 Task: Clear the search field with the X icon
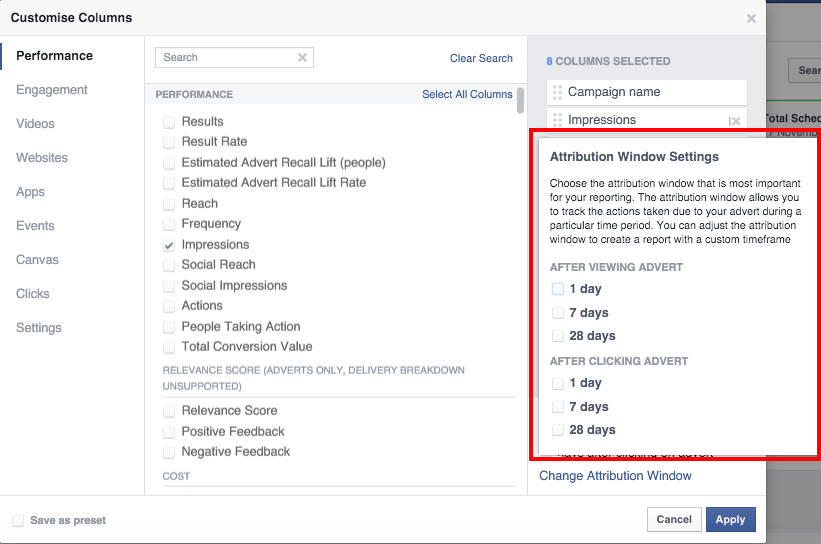[302, 58]
